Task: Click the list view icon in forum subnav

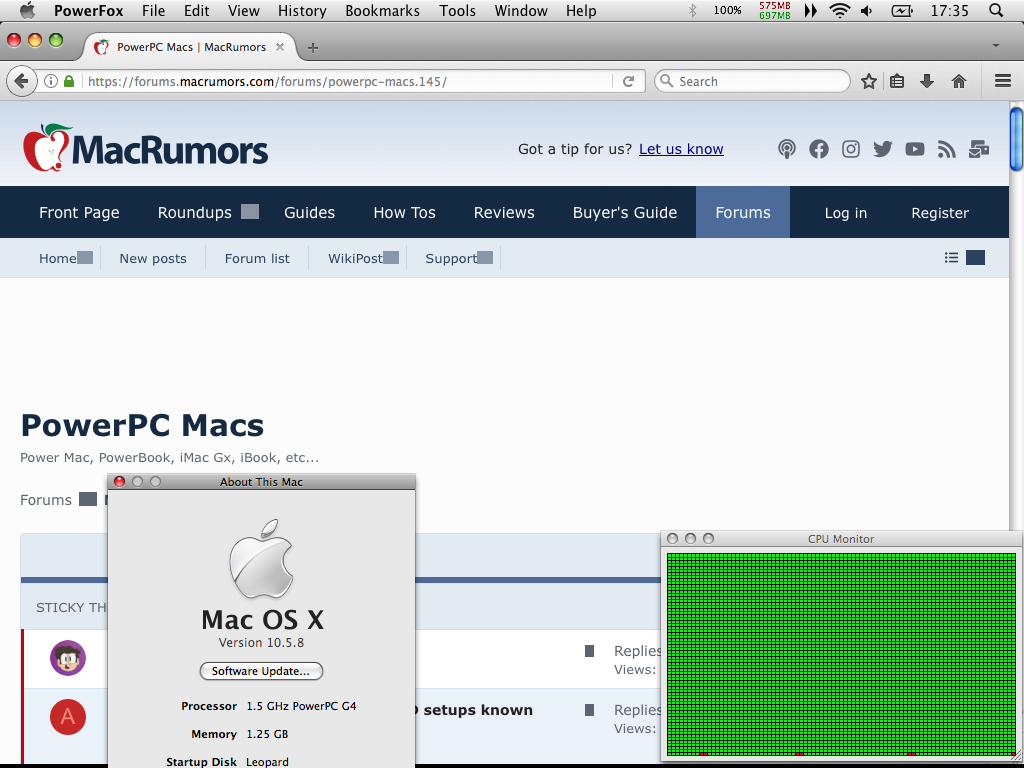Action: [952, 258]
